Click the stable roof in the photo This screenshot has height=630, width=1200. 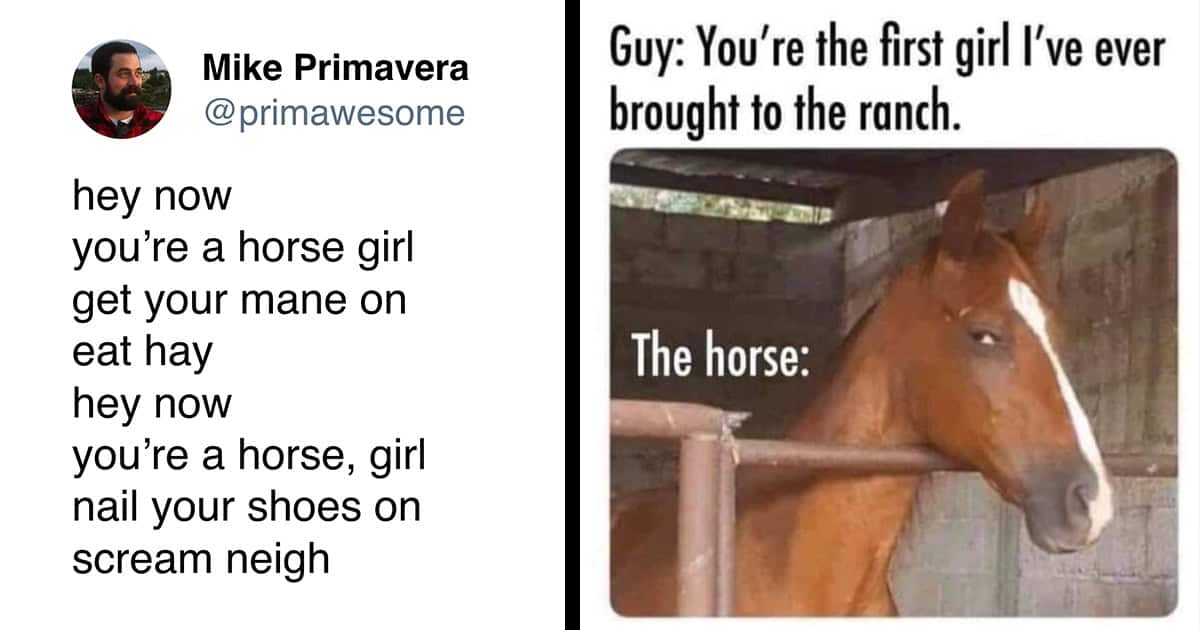(800, 175)
